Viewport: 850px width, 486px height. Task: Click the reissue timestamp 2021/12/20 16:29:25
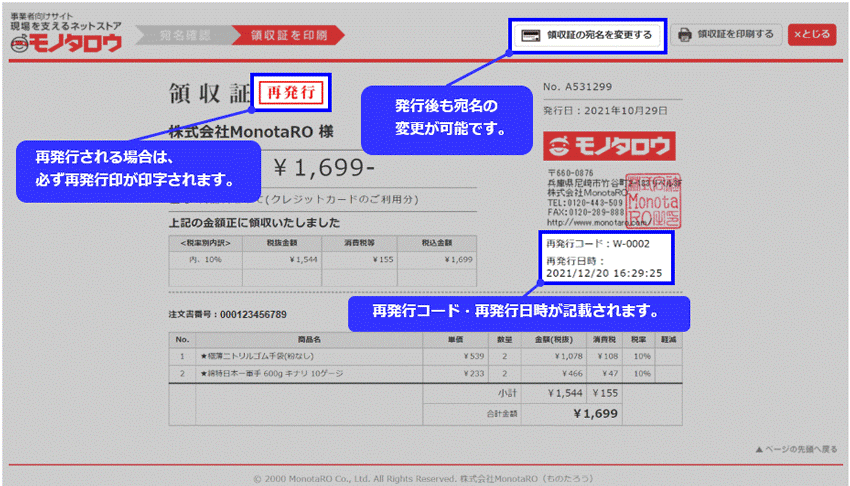[604, 273]
